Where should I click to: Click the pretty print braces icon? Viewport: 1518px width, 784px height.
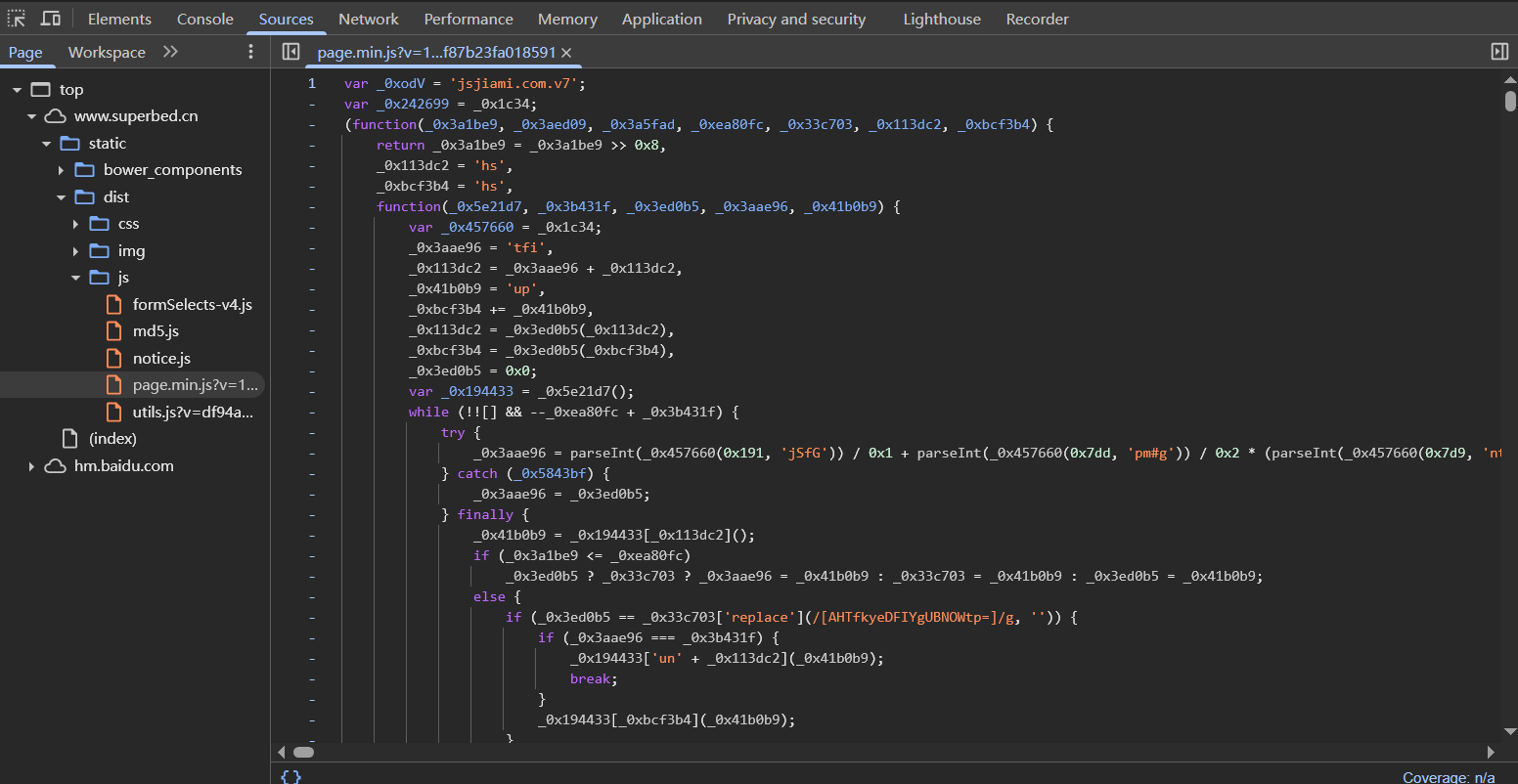pyautogui.click(x=290, y=776)
